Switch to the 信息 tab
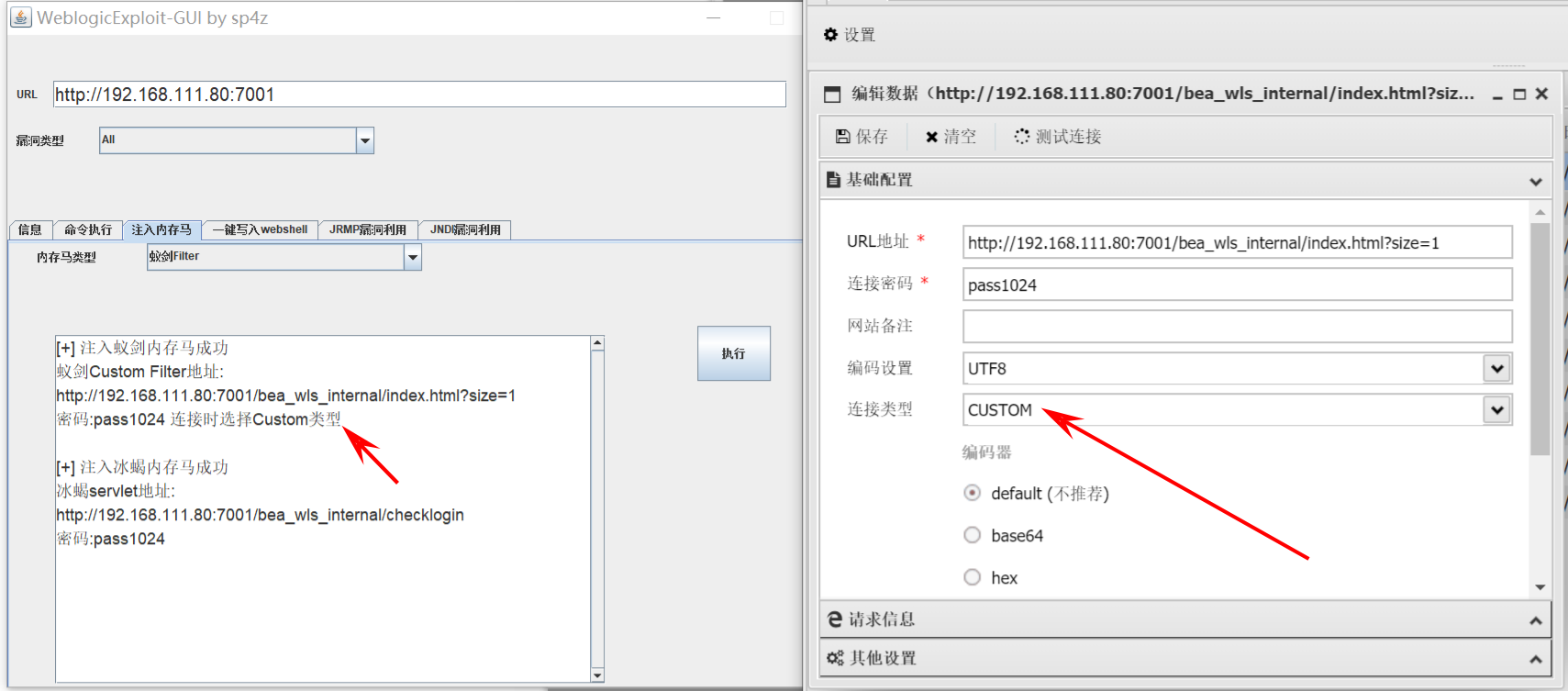Viewport: 1568px width, 691px height. click(x=30, y=230)
